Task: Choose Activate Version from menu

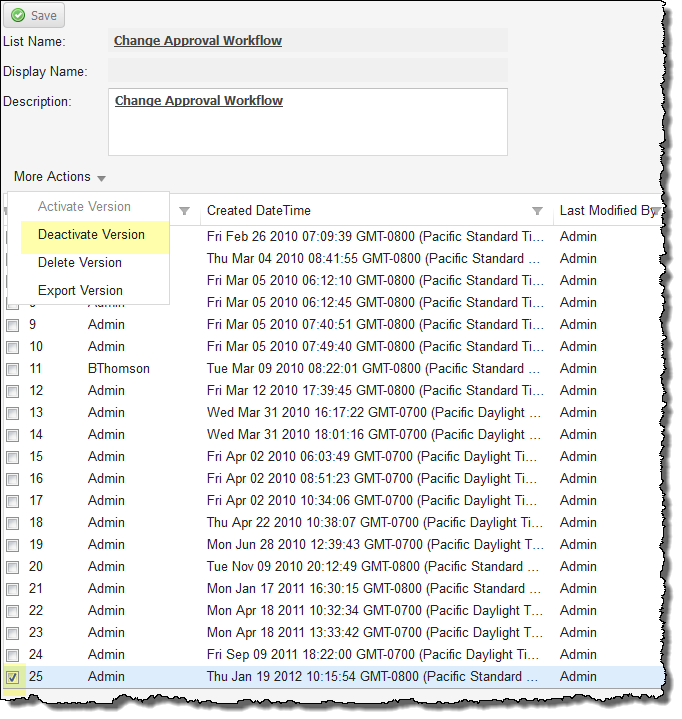Action: point(84,206)
